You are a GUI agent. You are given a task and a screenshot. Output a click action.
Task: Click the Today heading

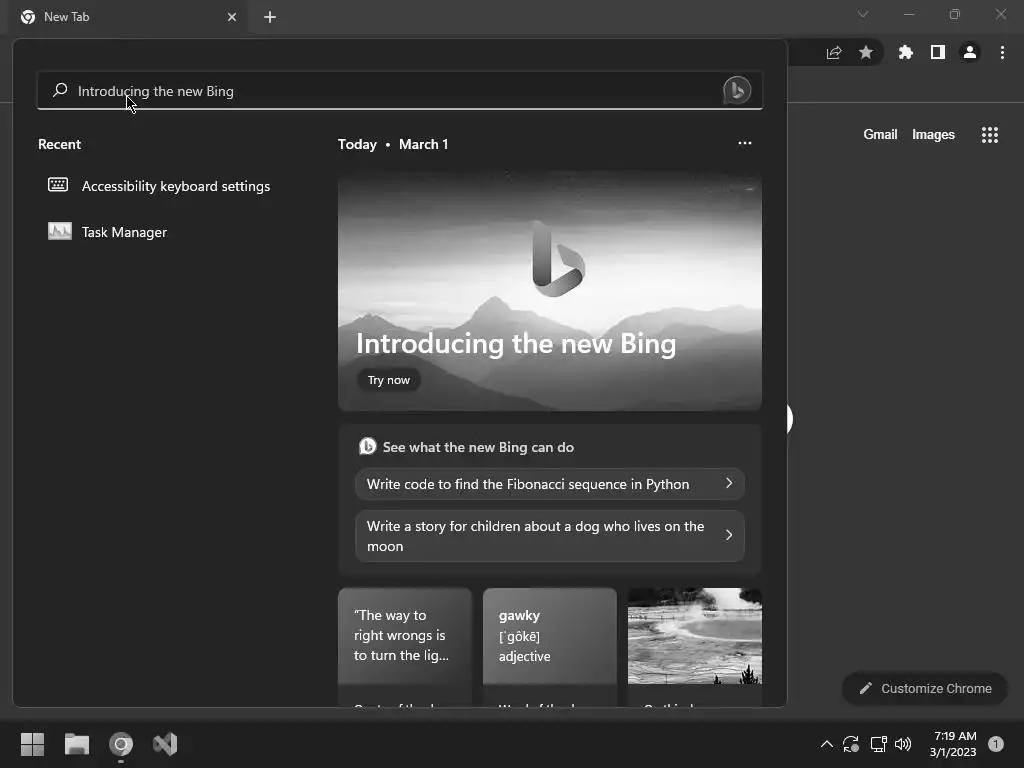point(357,144)
